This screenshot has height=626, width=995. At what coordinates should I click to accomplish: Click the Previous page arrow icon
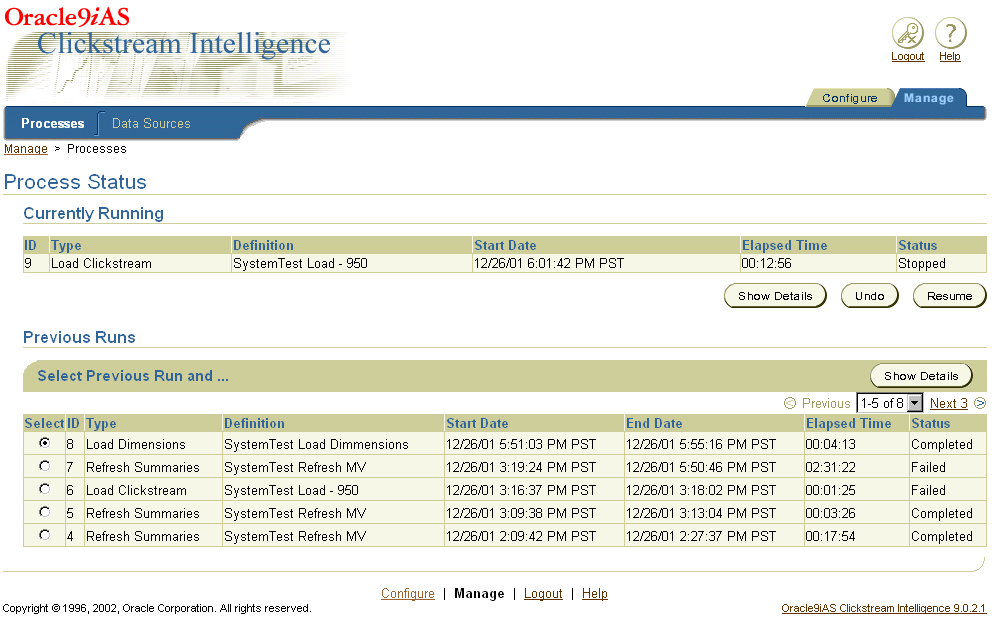click(x=789, y=403)
